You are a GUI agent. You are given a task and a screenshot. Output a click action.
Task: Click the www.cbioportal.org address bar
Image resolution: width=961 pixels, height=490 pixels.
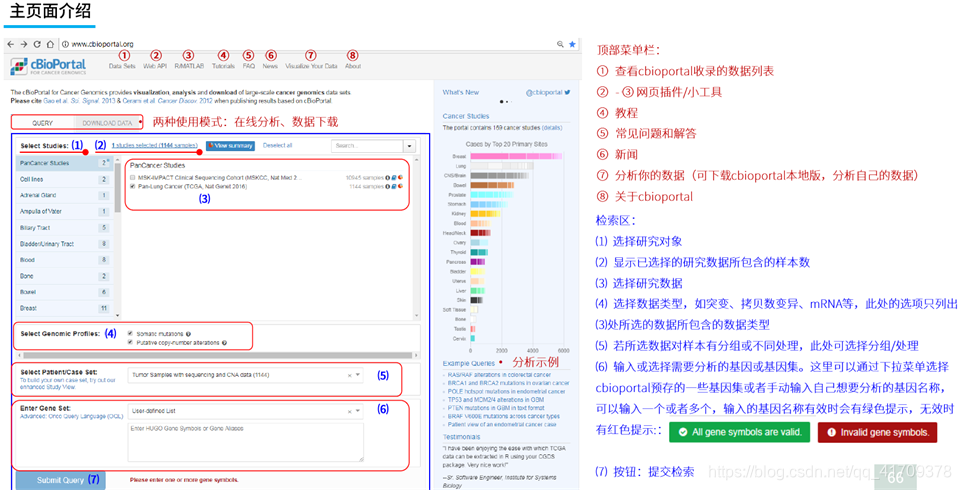(x=102, y=44)
